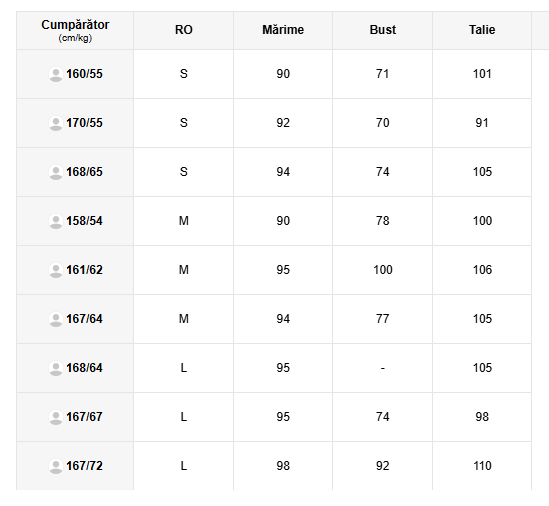Select the user avatar next to 168/65
Image resolution: width=549 pixels, height=506 pixels.
(x=56, y=172)
